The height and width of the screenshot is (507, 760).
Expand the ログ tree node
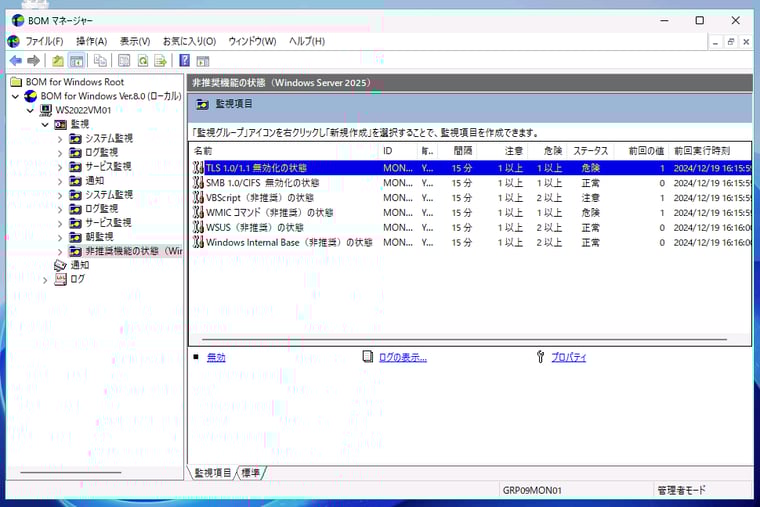[x=46, y=280]
